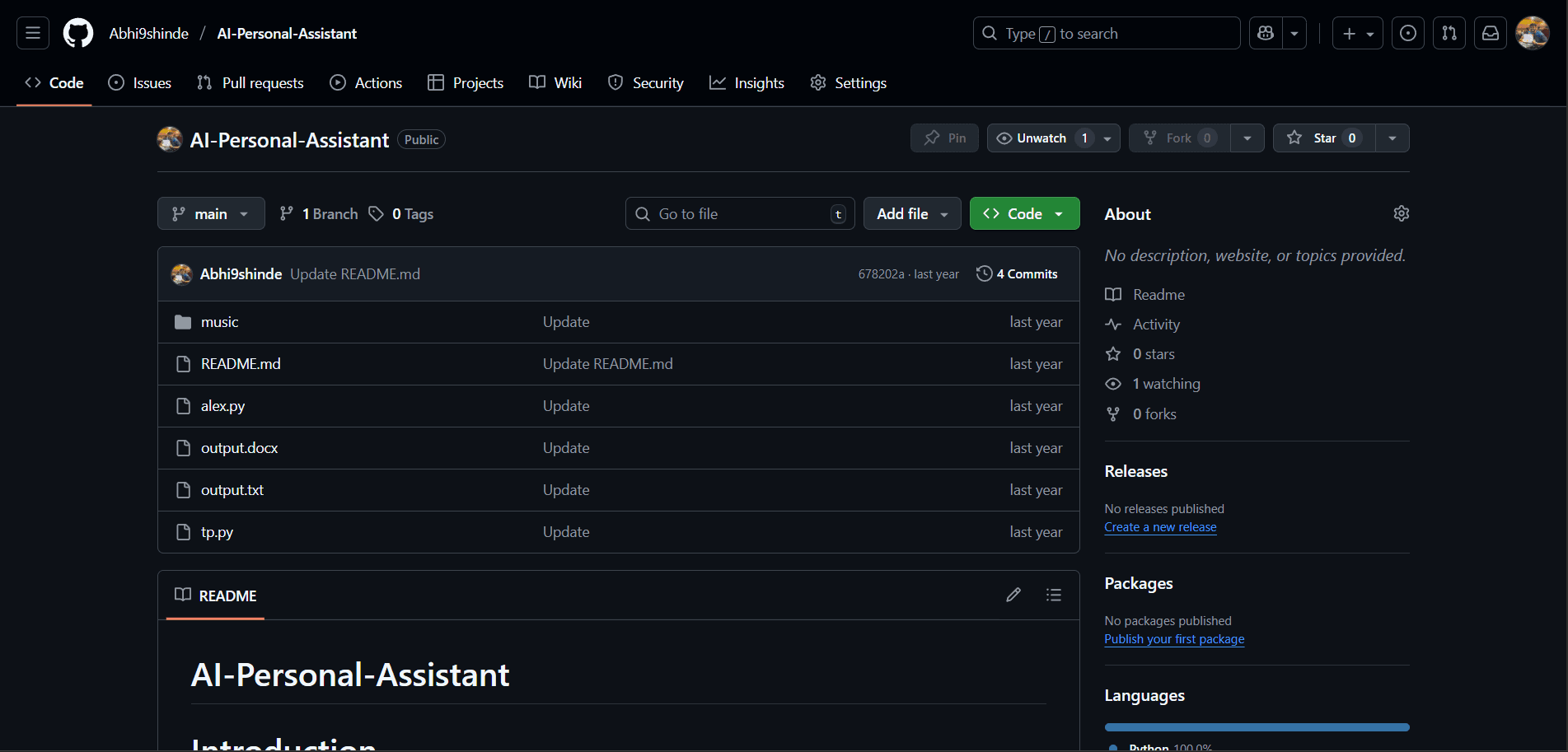The image size is (1568, 752).
Task: Open the Activity link in About
Action: 1143,325
